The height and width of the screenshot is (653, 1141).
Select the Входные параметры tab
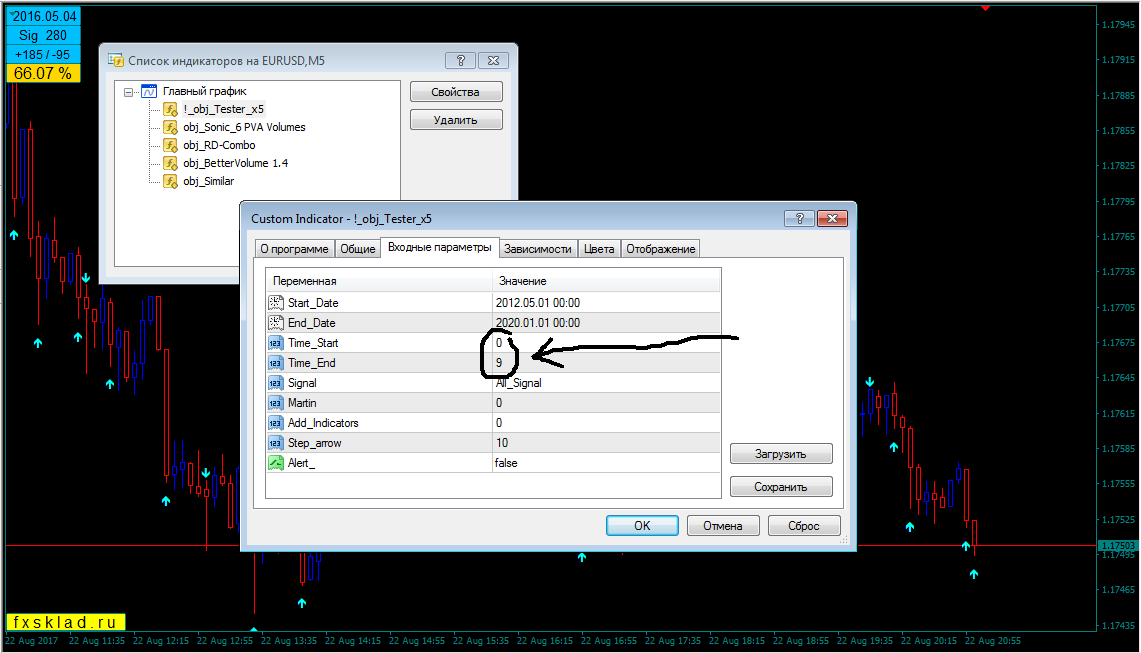(x=440, y=248)
